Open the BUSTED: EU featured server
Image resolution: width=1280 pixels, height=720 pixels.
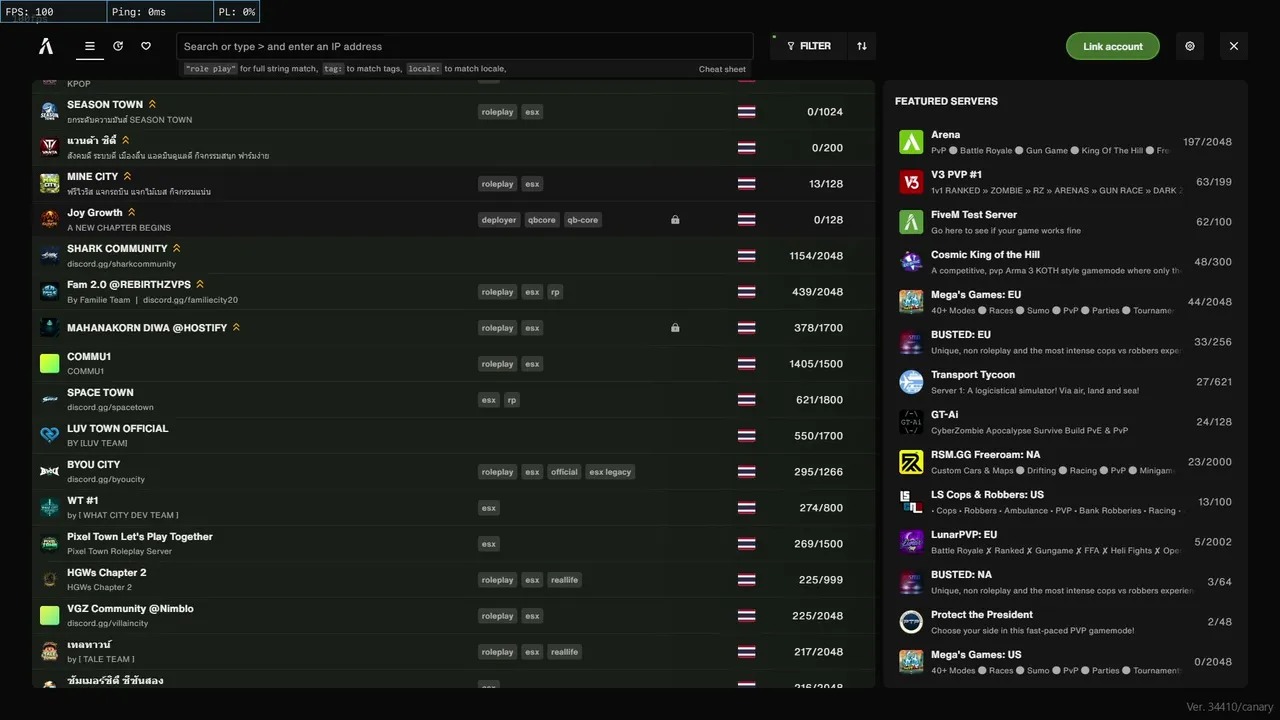[x=1065, y=342]
